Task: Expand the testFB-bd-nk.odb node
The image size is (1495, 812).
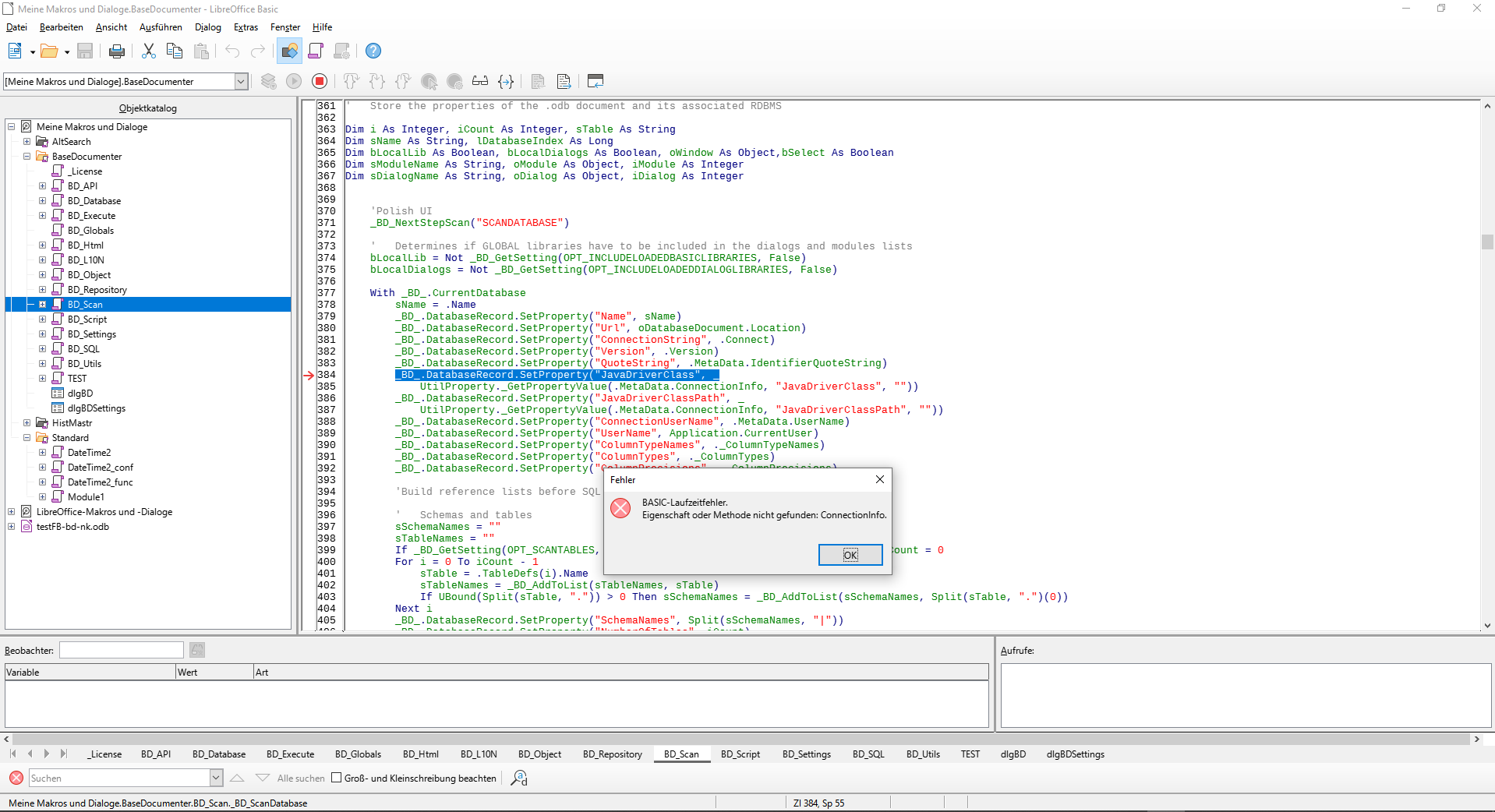Action: click(x=12, y=526)
